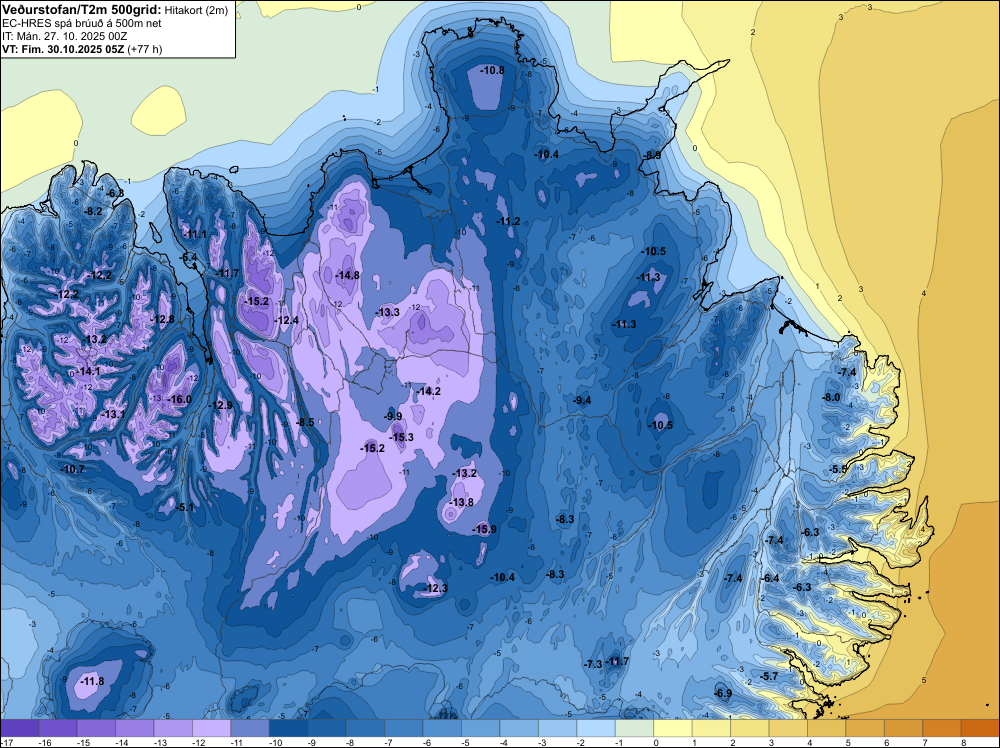Click the darkest purple swatch on the color bar
The height and width of the screenshot is (748, 1000).
(x=20, y=728)
